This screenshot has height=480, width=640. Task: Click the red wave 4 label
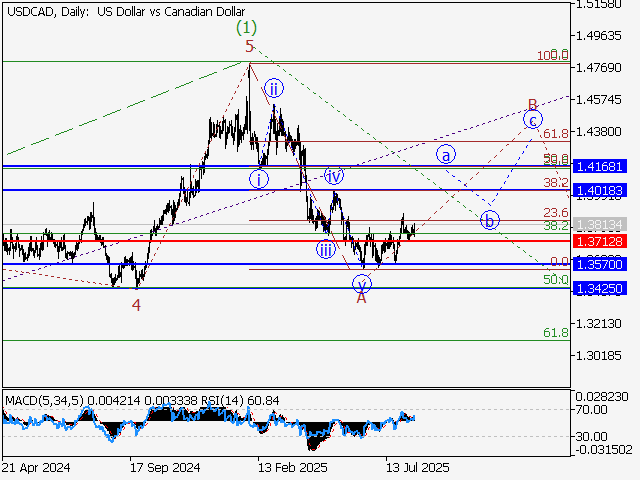pos(136,304)
